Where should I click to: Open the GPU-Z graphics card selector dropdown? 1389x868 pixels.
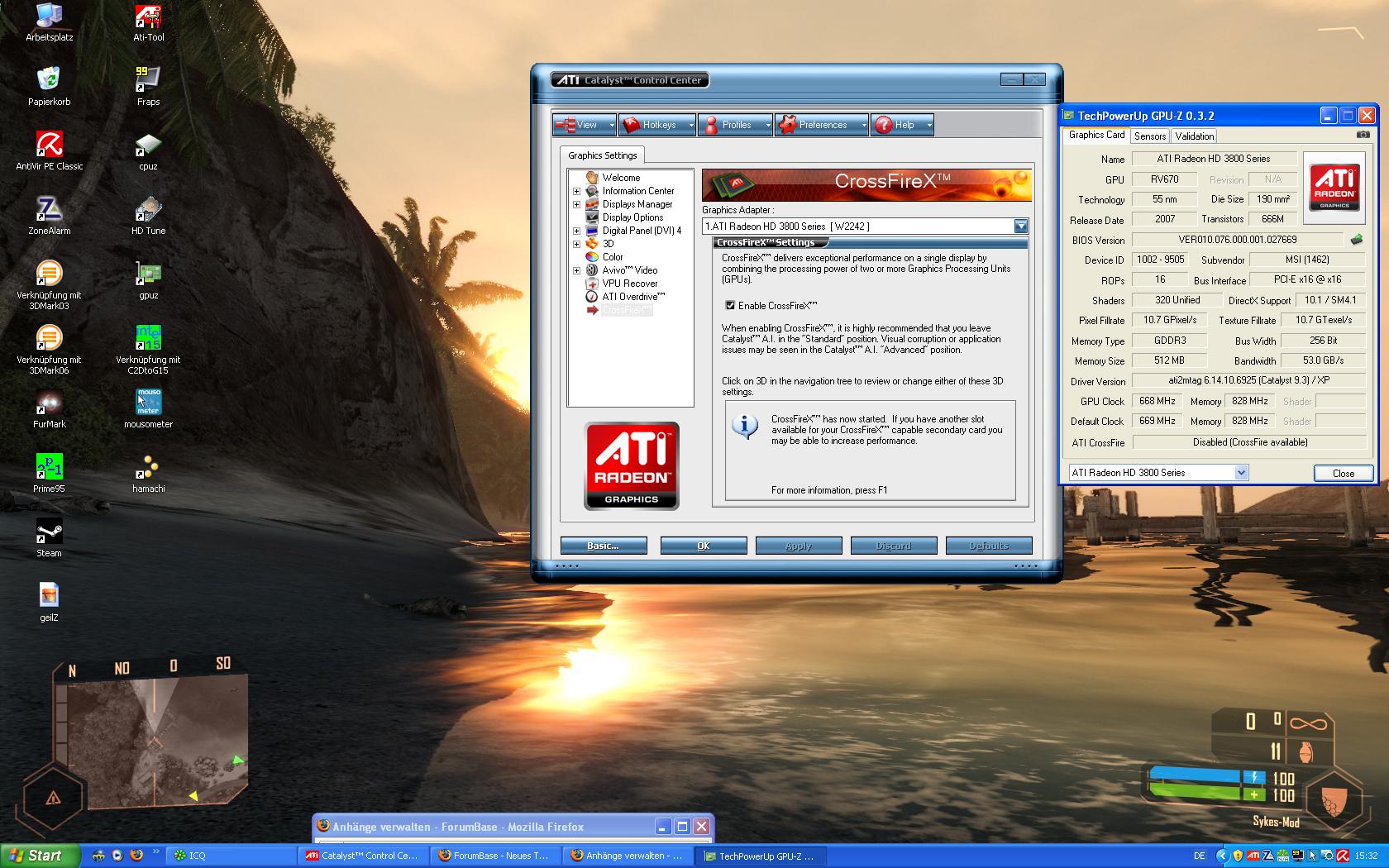point(1241,473)
